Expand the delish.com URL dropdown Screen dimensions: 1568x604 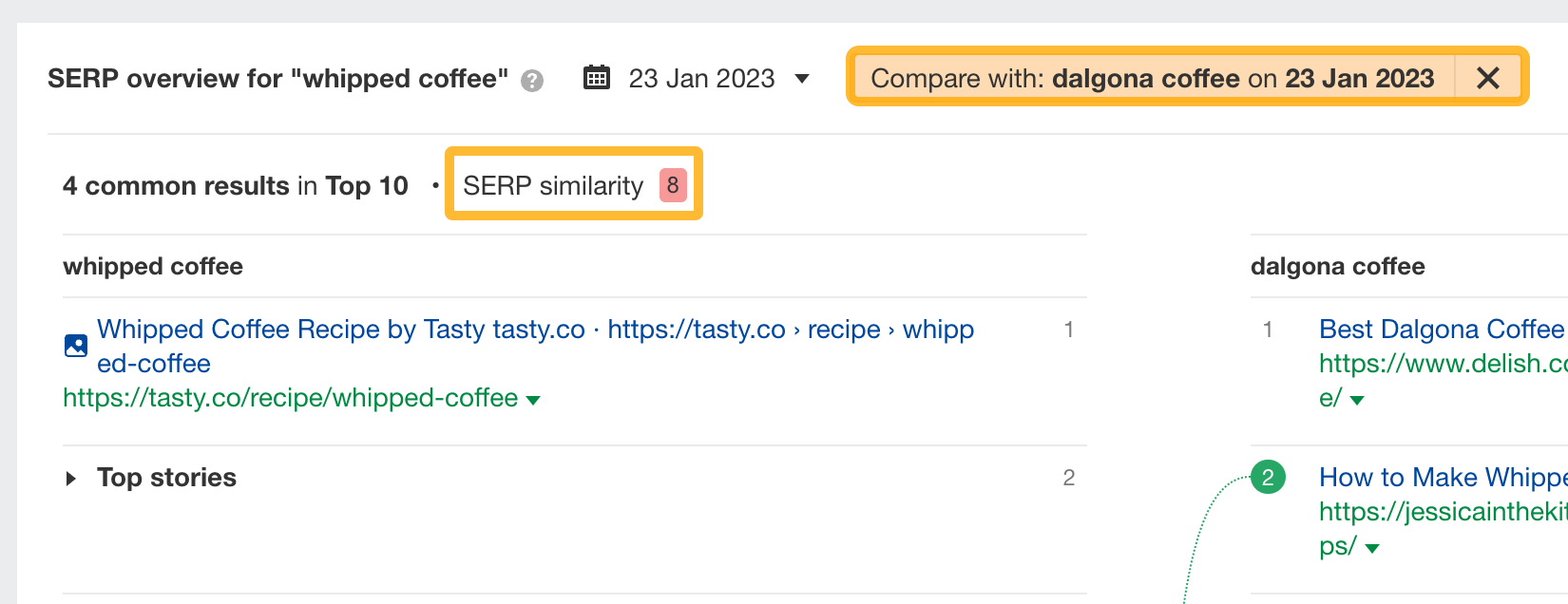[1357, 400]
